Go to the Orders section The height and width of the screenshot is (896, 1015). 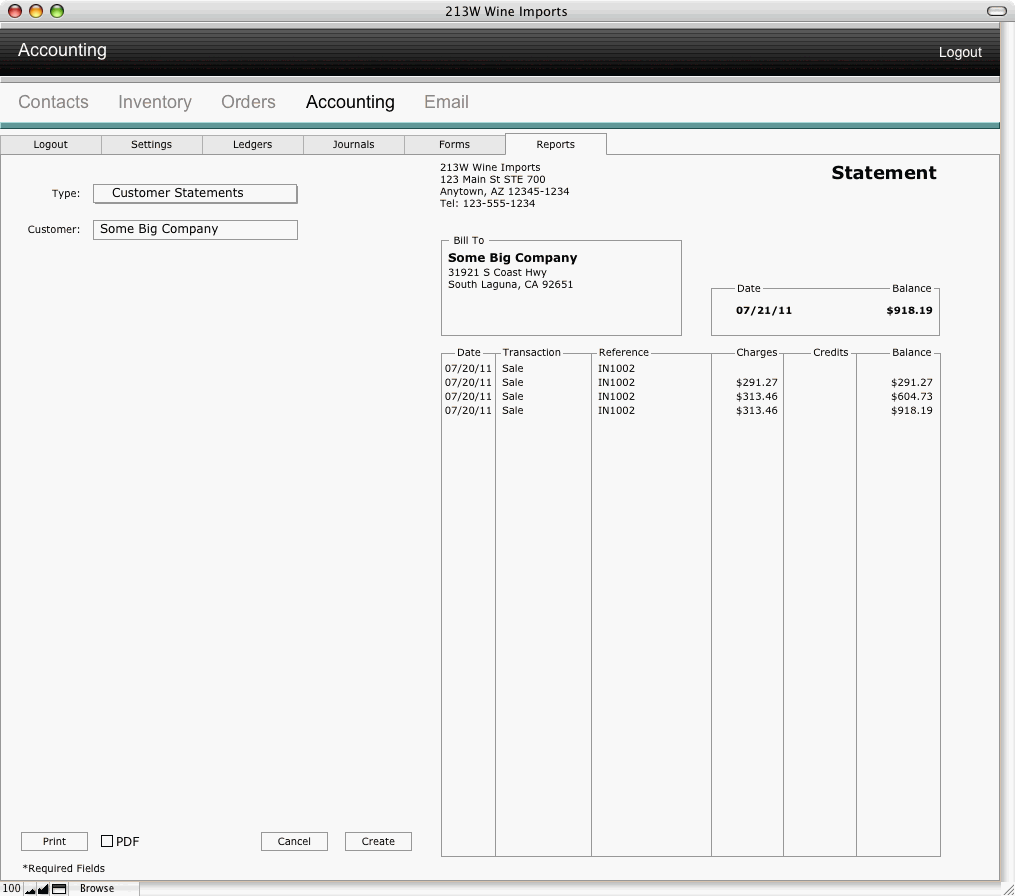coord(248,102)
